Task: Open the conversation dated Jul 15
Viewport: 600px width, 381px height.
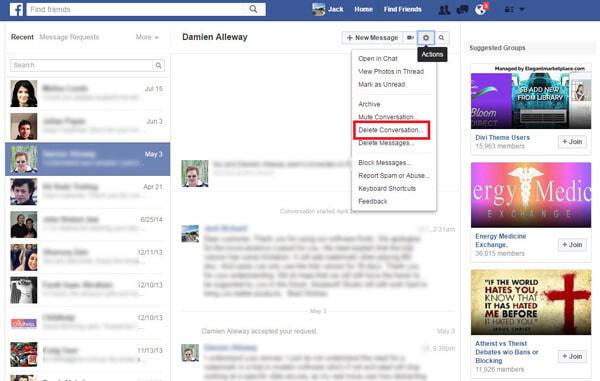Action: pos(88,93)
